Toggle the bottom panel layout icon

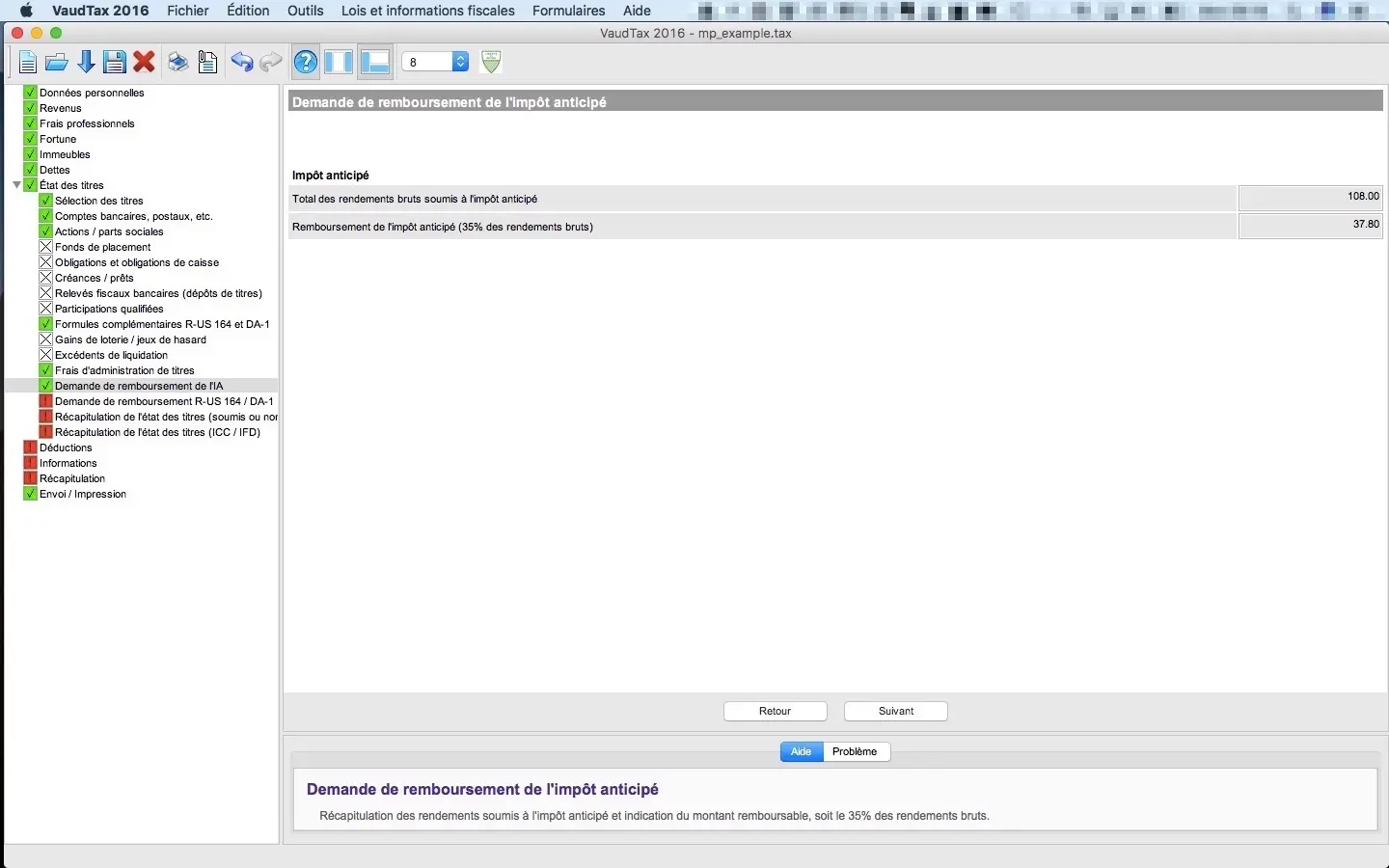[374, 63]
